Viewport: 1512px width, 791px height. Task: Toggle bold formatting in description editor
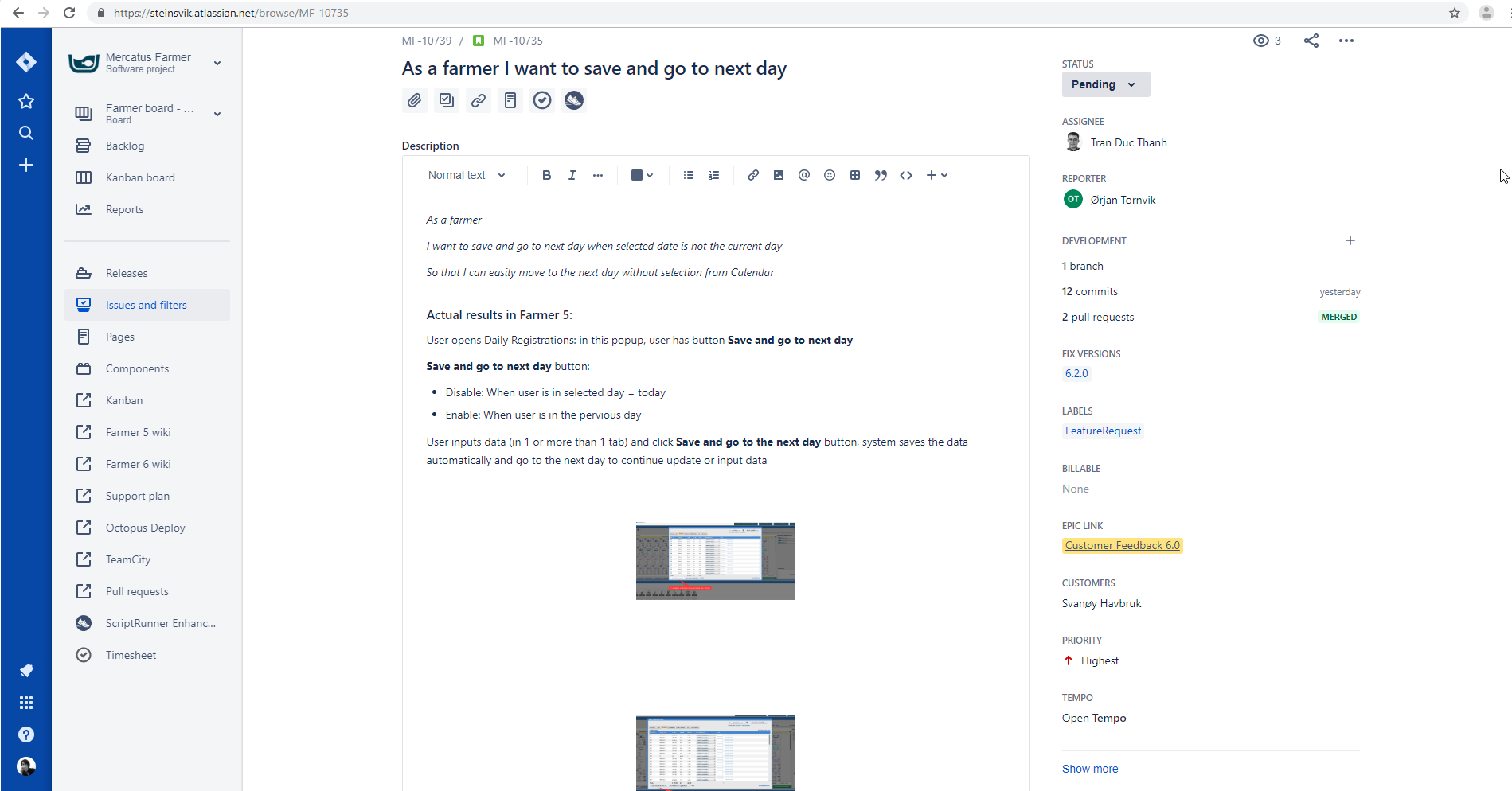click(x=547, y=175)
